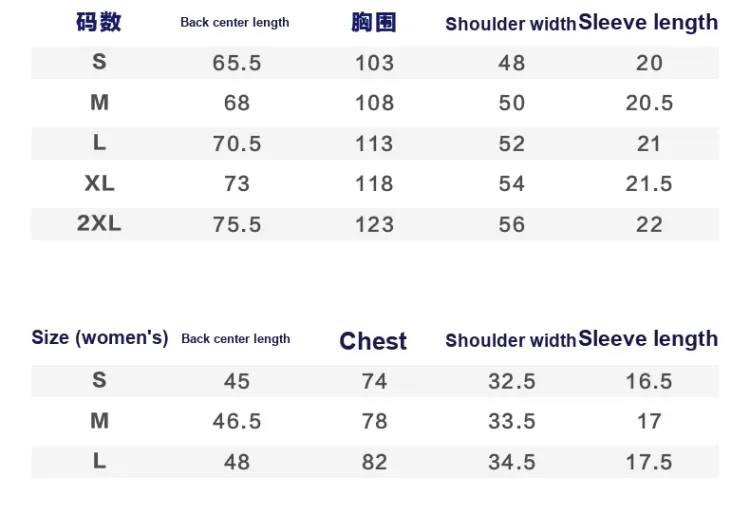Click the top table's Shoulder width header
The width and height of the screenshot is (750, 516).
510,23
